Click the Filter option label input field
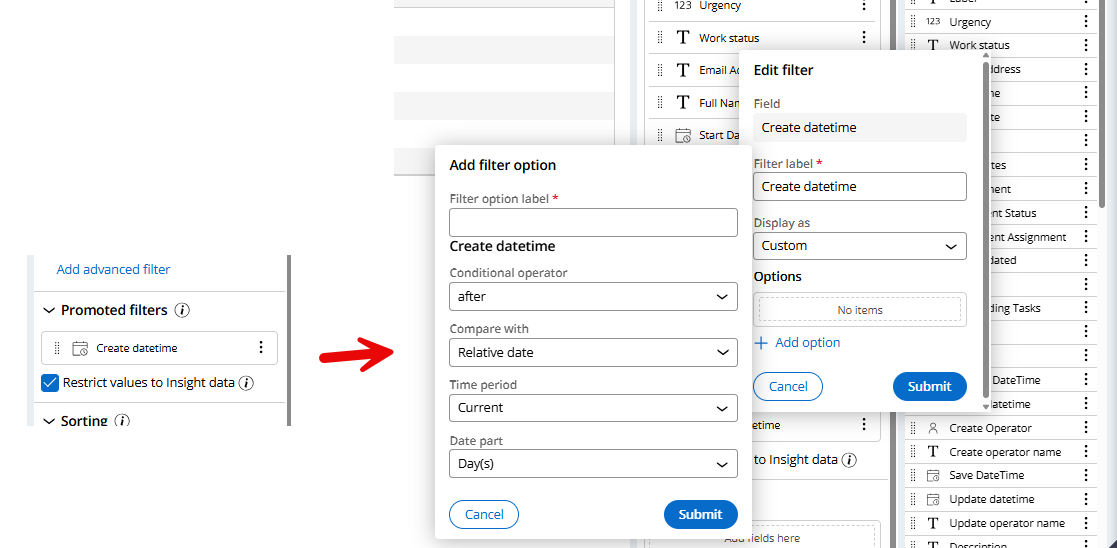The width and height of the screenshot is (1117, 548). coord(593,223)
